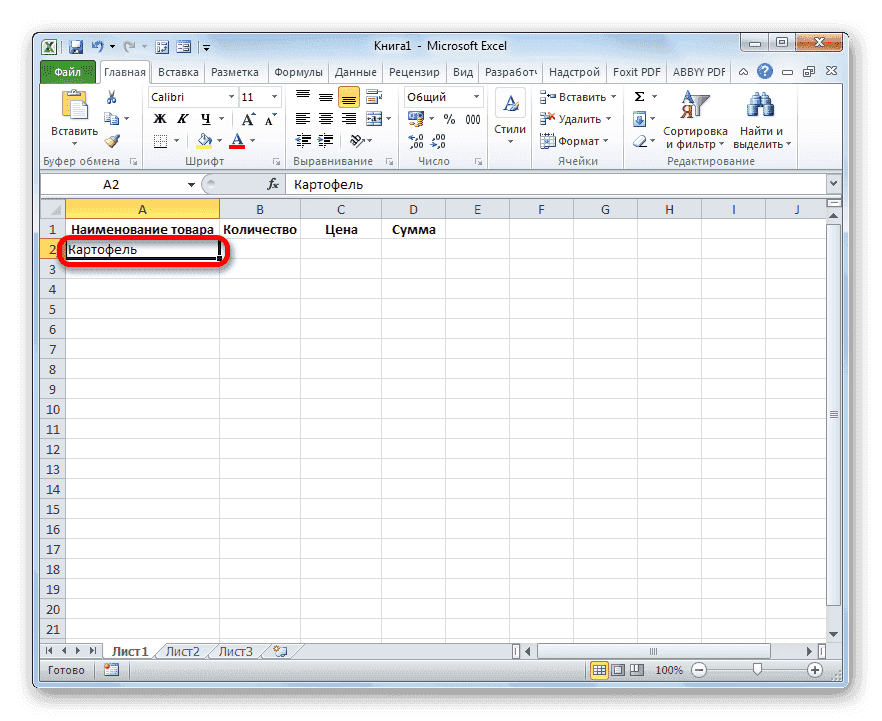This screenshot has height=721, width=882.
Task: Click the increase font size icon
Action: [249, 119]
